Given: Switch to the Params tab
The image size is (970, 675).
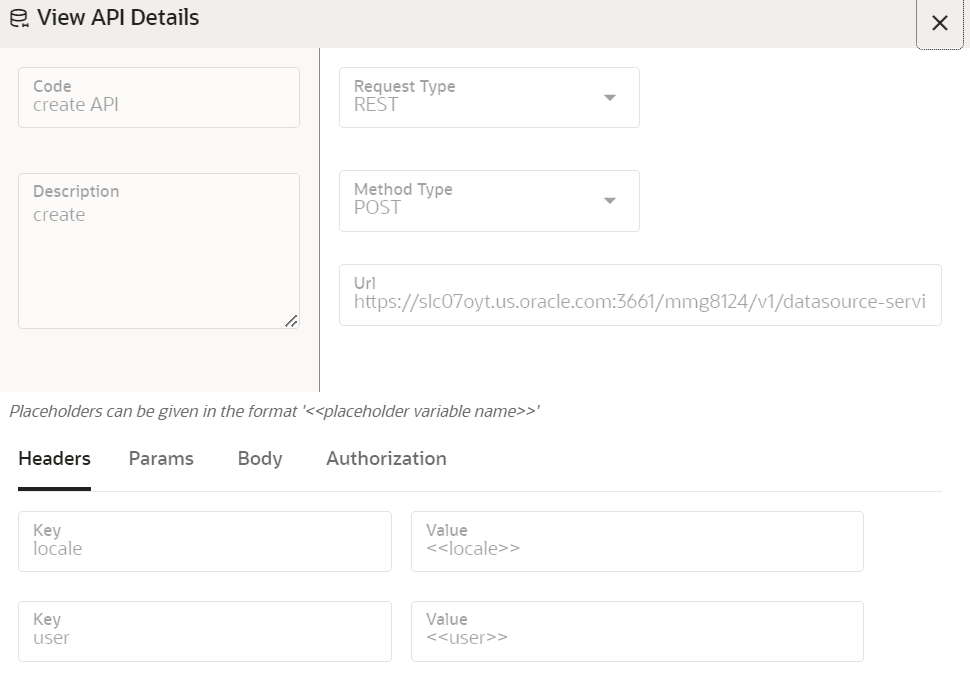Looking at the screenshot, I should (x=161, y=458).
